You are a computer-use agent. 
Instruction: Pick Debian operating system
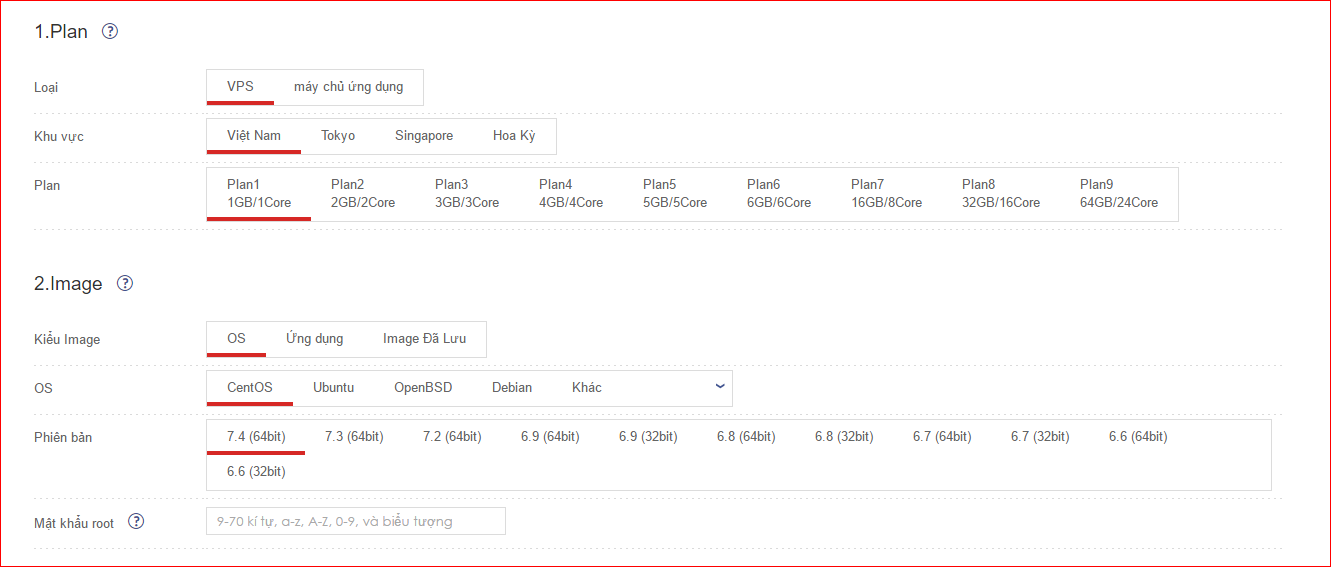512,388
